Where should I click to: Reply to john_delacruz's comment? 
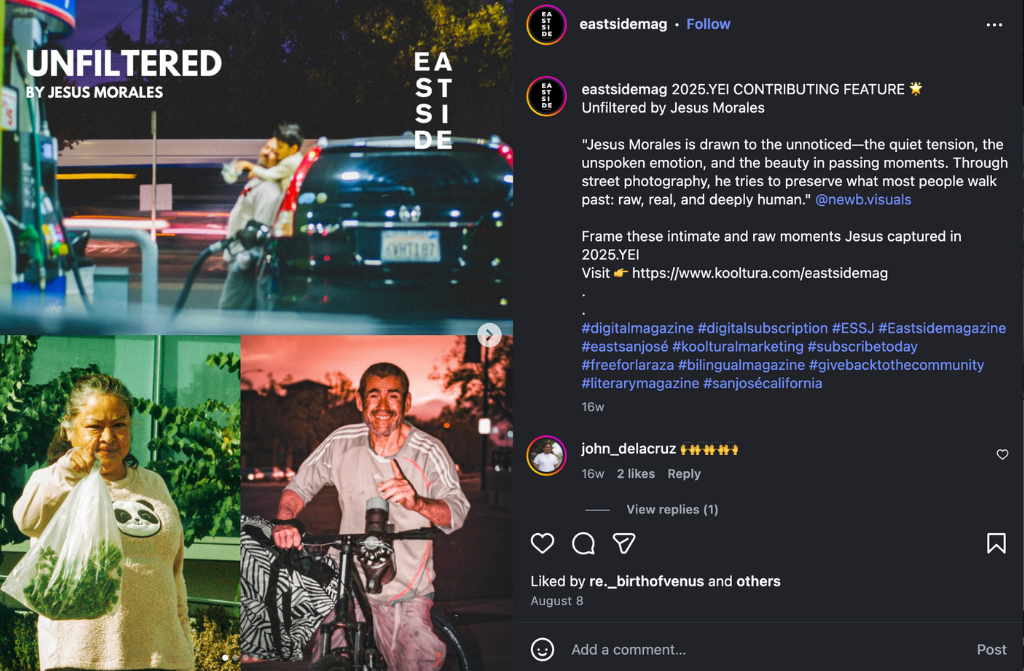684,474
